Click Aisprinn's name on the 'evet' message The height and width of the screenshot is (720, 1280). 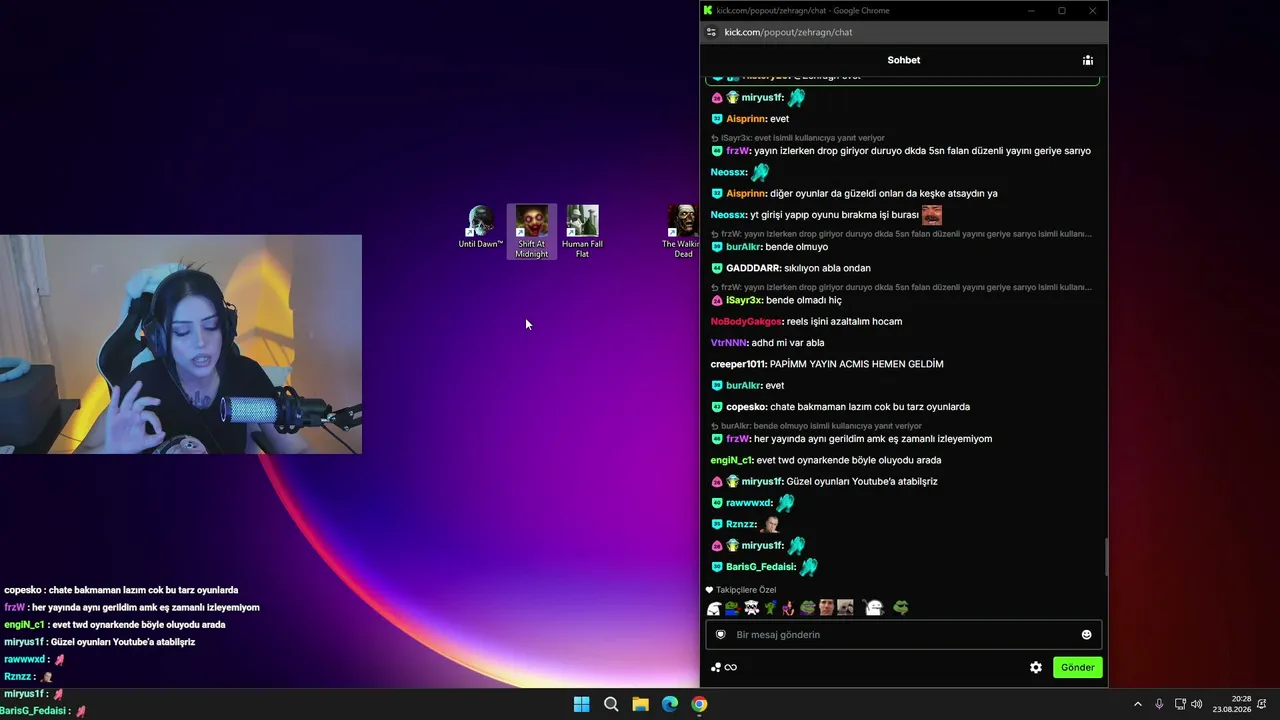pos(746,119)
